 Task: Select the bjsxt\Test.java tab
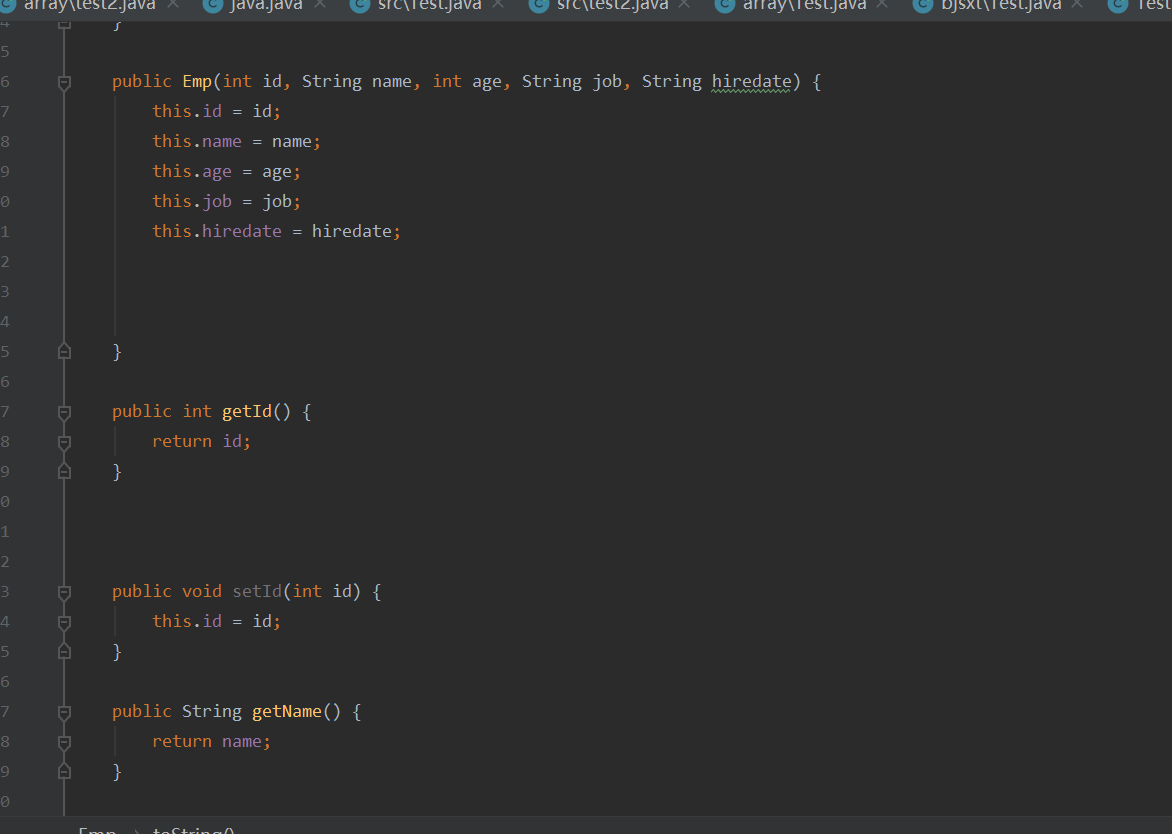pyautogui.click(x=1002, y=5)
